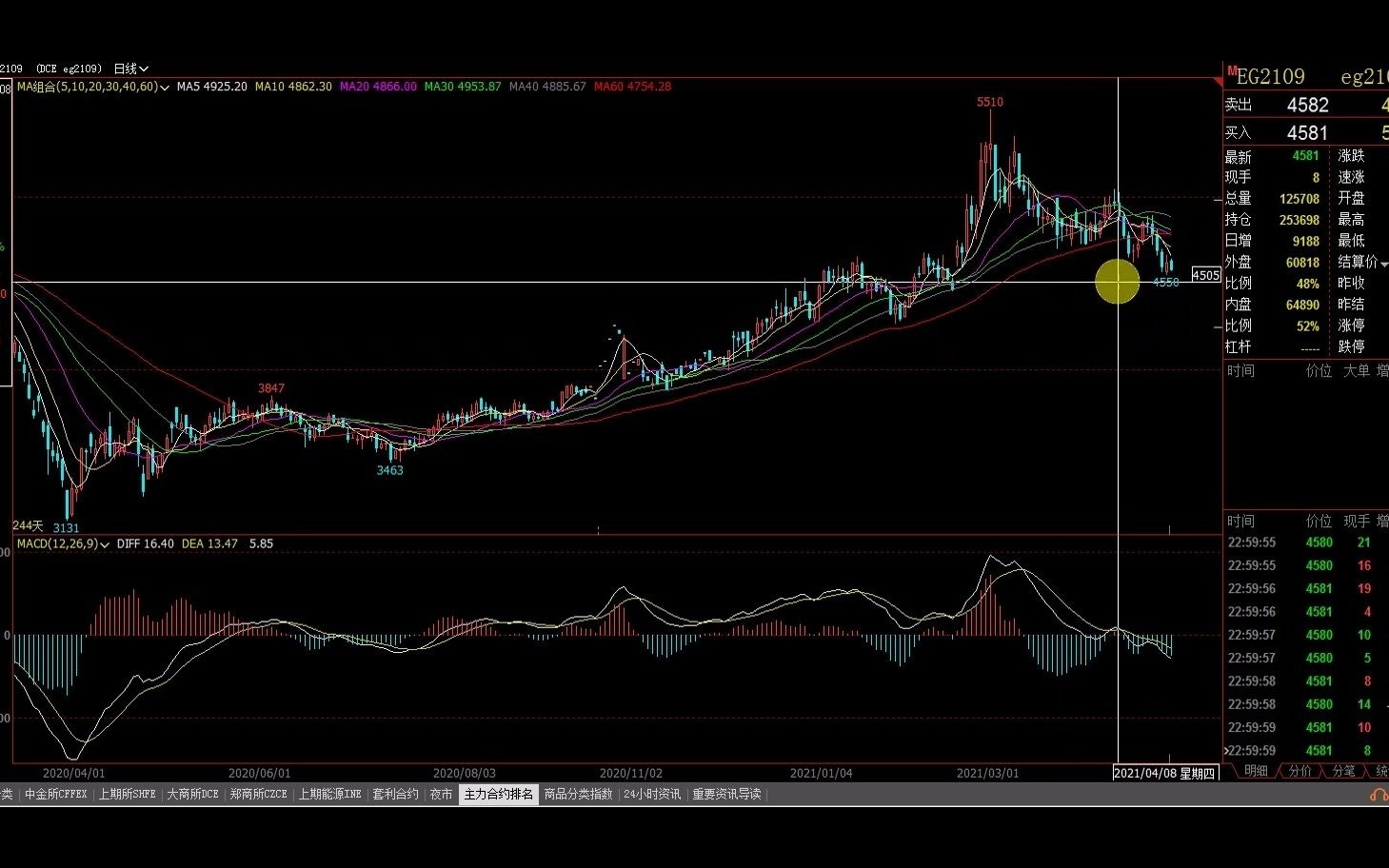Click the 总量 value 125708
Viewport: 1389px width, 868px height.
(x=1300, y=199)
